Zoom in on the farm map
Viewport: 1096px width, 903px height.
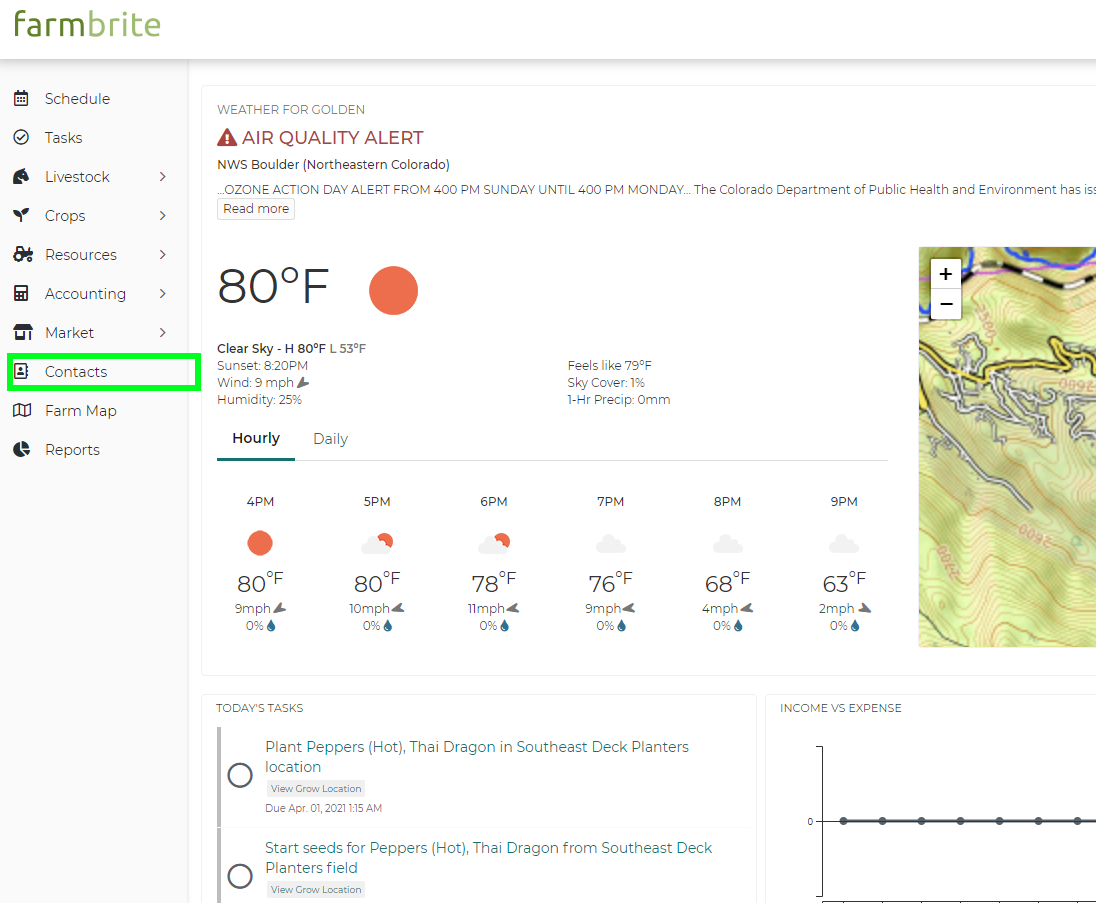[x=946, y=274]
